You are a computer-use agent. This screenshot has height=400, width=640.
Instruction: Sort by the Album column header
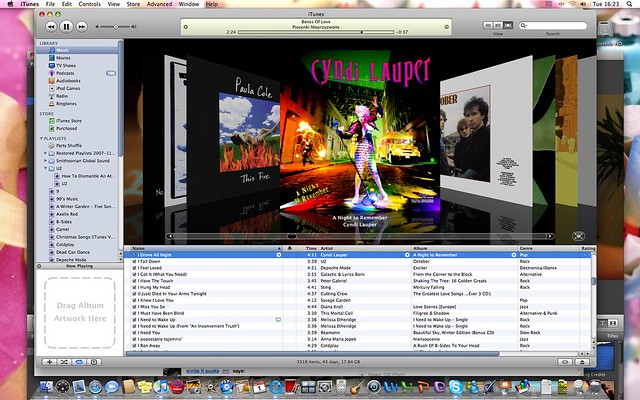464,248
